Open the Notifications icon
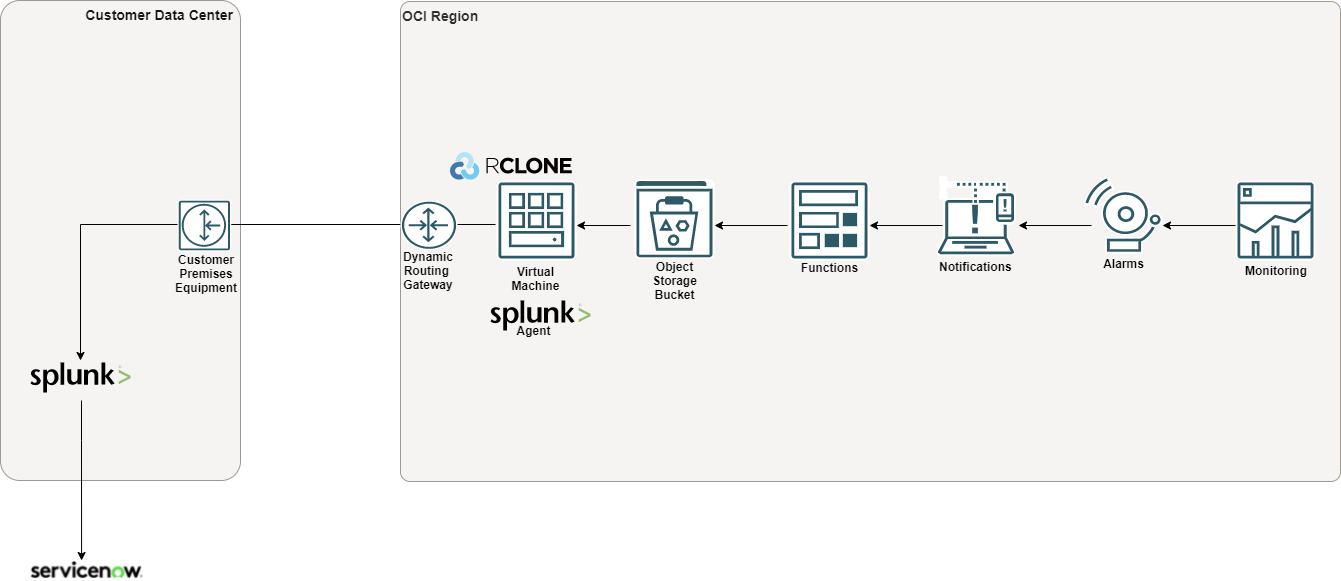This screenshot has height=581, width=1341. (973, 216)
